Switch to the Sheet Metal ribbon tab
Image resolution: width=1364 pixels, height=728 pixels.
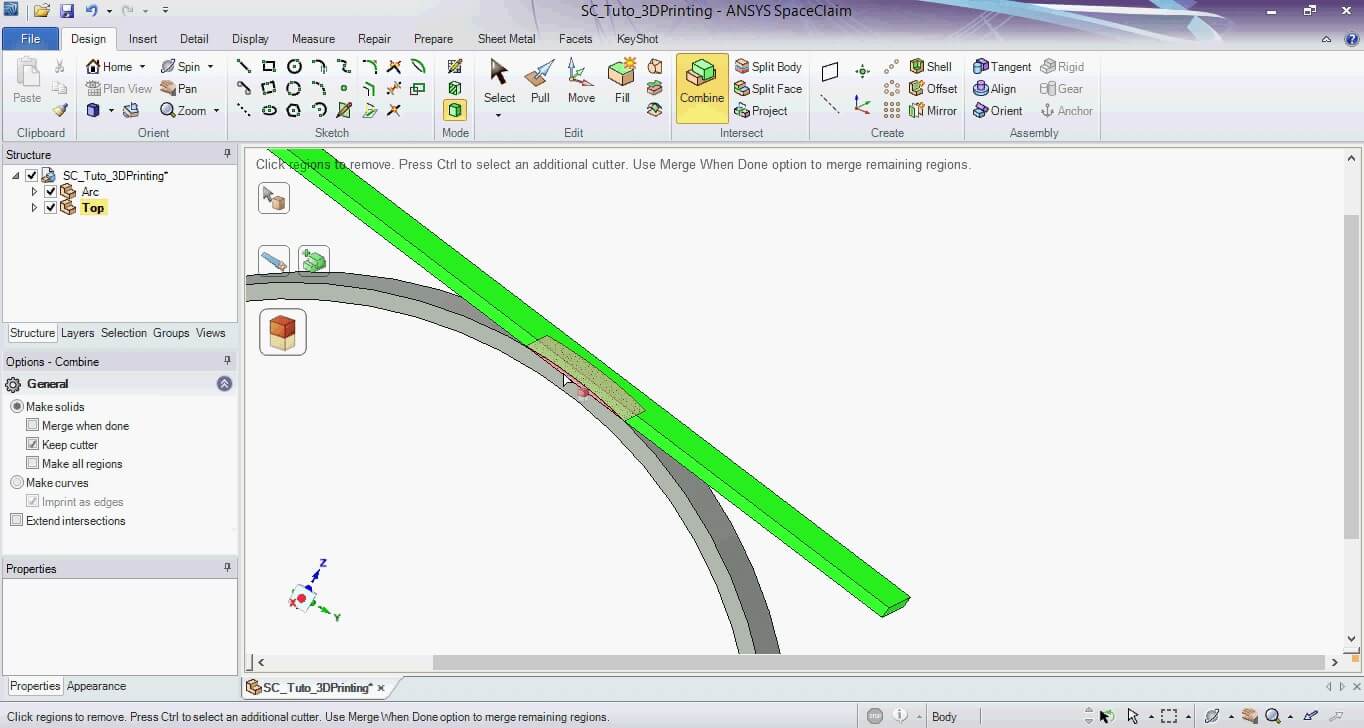click(506, 38)
